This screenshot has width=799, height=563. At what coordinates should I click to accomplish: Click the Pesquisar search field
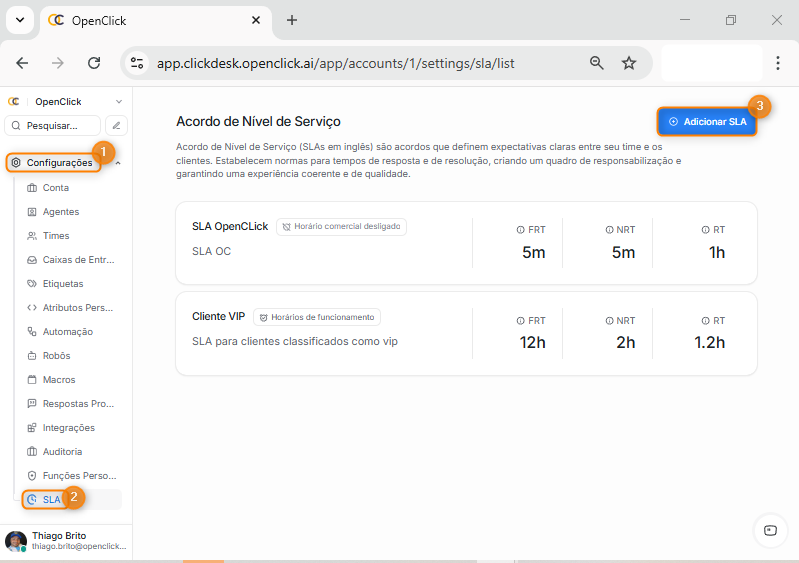point(54,126)
